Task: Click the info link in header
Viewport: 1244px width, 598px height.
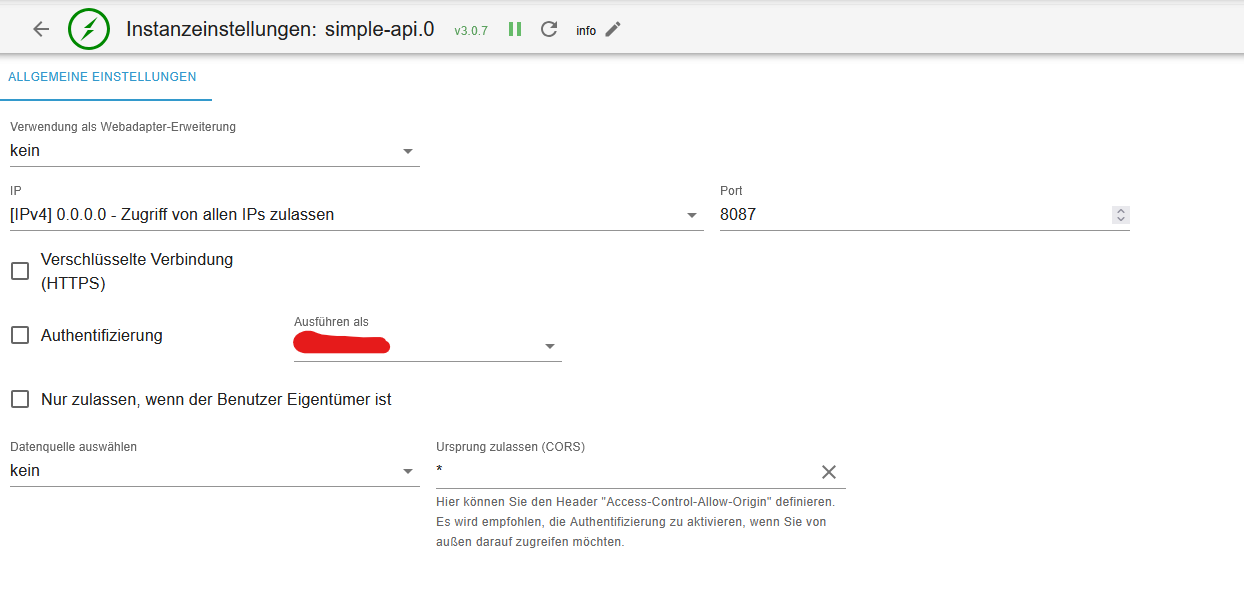Action: coord(586,31)
